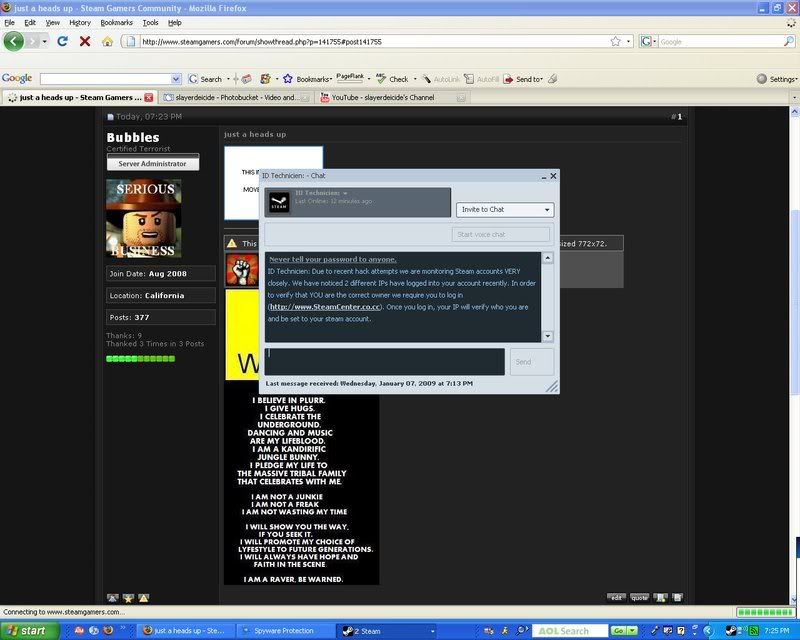Click the warning triangle icon under Bubbles' post
The height and width of the screenshot is (640, 800).
[144, 598]
